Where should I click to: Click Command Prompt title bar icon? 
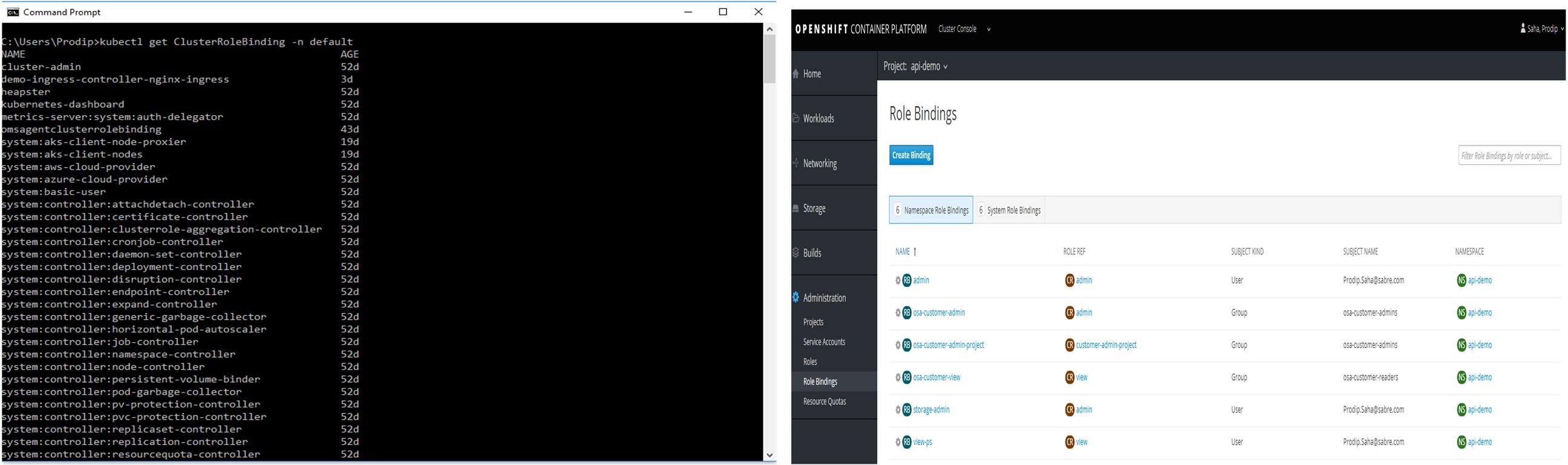(x=13, y=12)
